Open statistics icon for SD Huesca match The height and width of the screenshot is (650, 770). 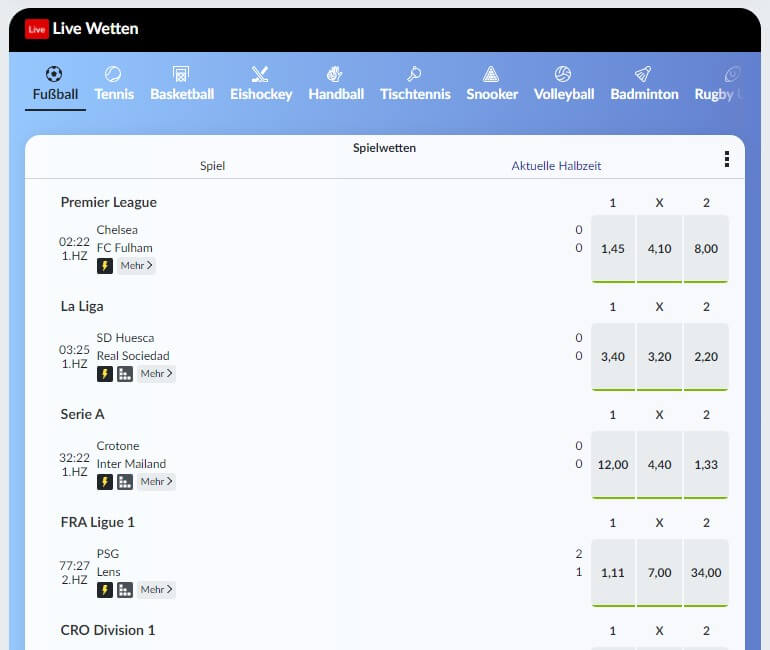click(125, 374)
